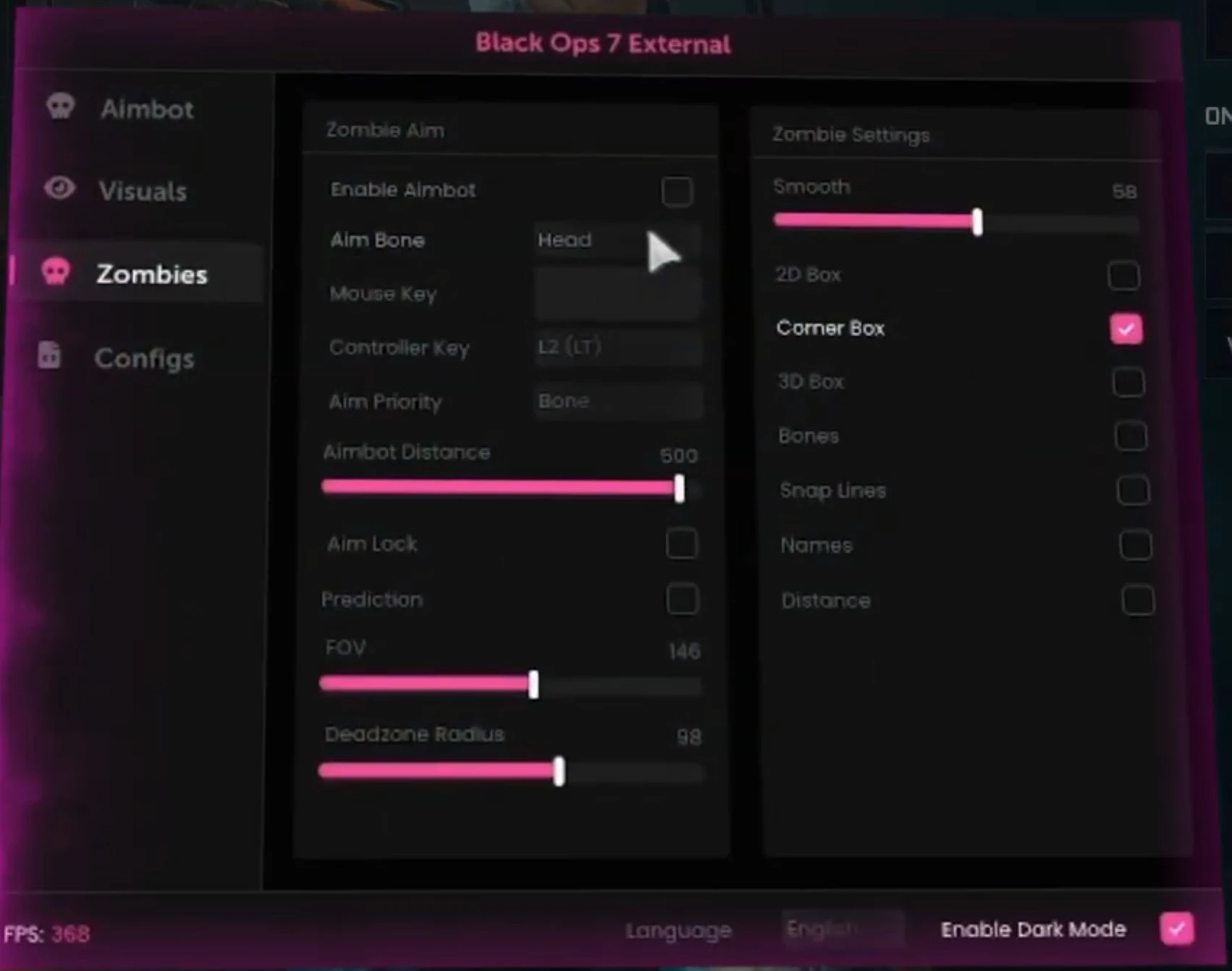
Task: Enable the 2D Box checkbox
Action: pos(1123,275)
